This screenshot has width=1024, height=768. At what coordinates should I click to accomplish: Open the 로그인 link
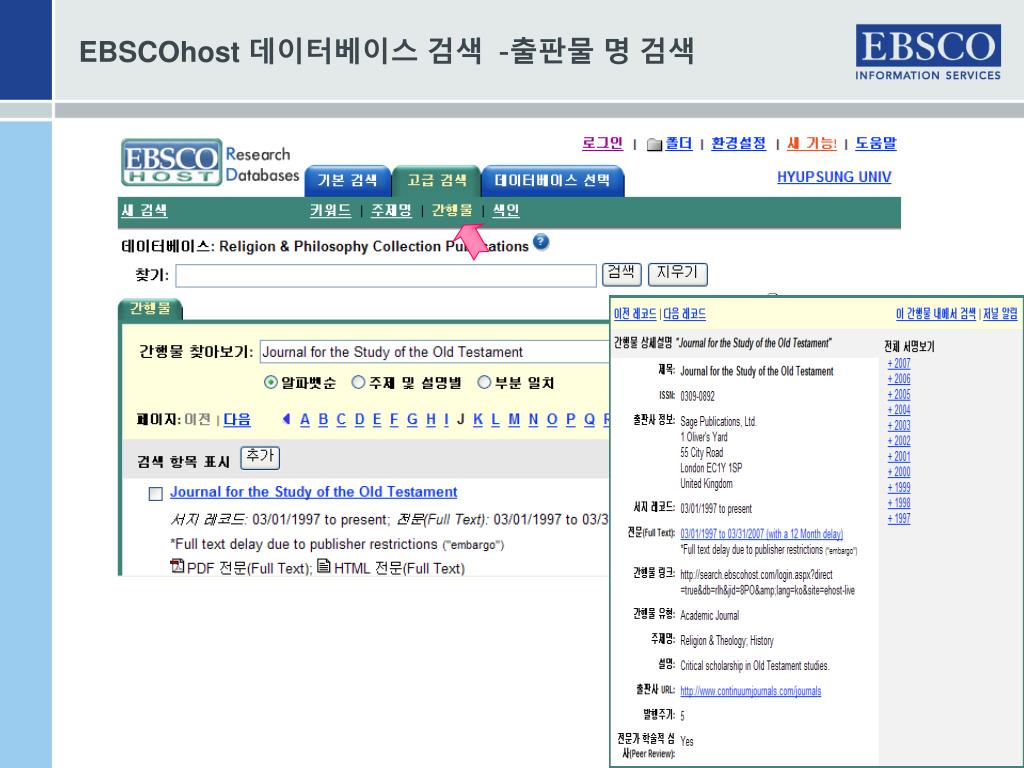[603, 143]
